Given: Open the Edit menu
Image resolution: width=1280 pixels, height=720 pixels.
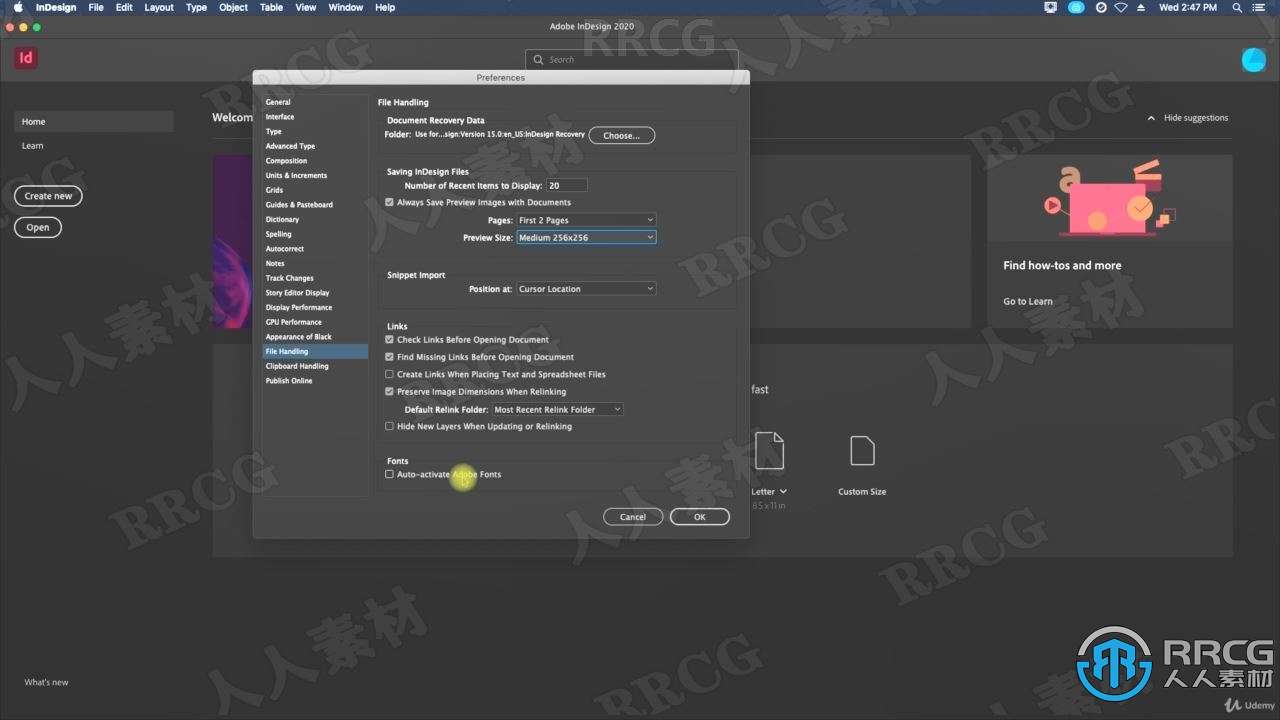Looking at the screenshot, I should click(124, 7).
